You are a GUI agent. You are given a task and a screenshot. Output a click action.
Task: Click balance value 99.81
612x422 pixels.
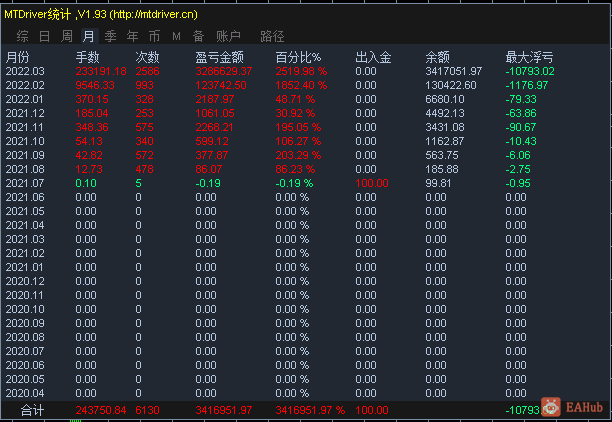point(438,183)
